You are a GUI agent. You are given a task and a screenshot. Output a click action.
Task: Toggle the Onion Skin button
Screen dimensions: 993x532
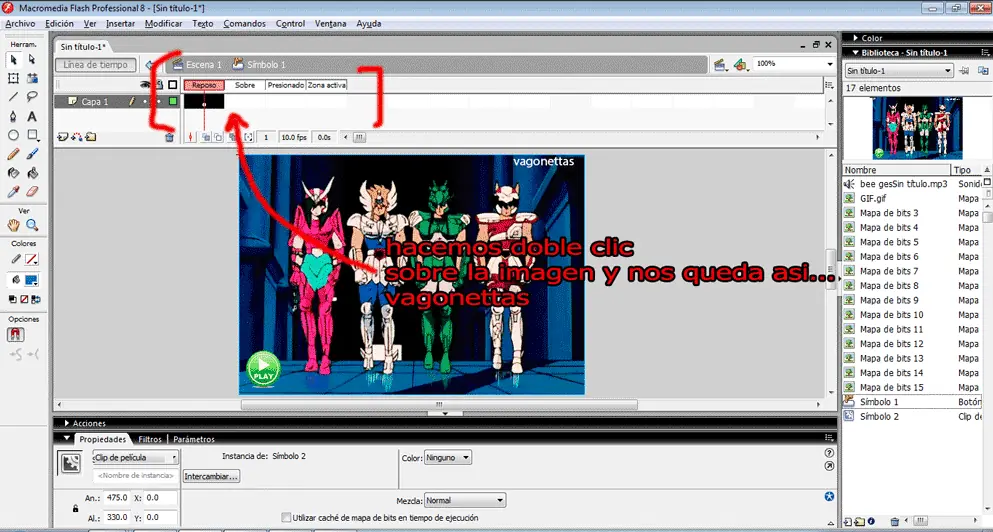(206, 137)
